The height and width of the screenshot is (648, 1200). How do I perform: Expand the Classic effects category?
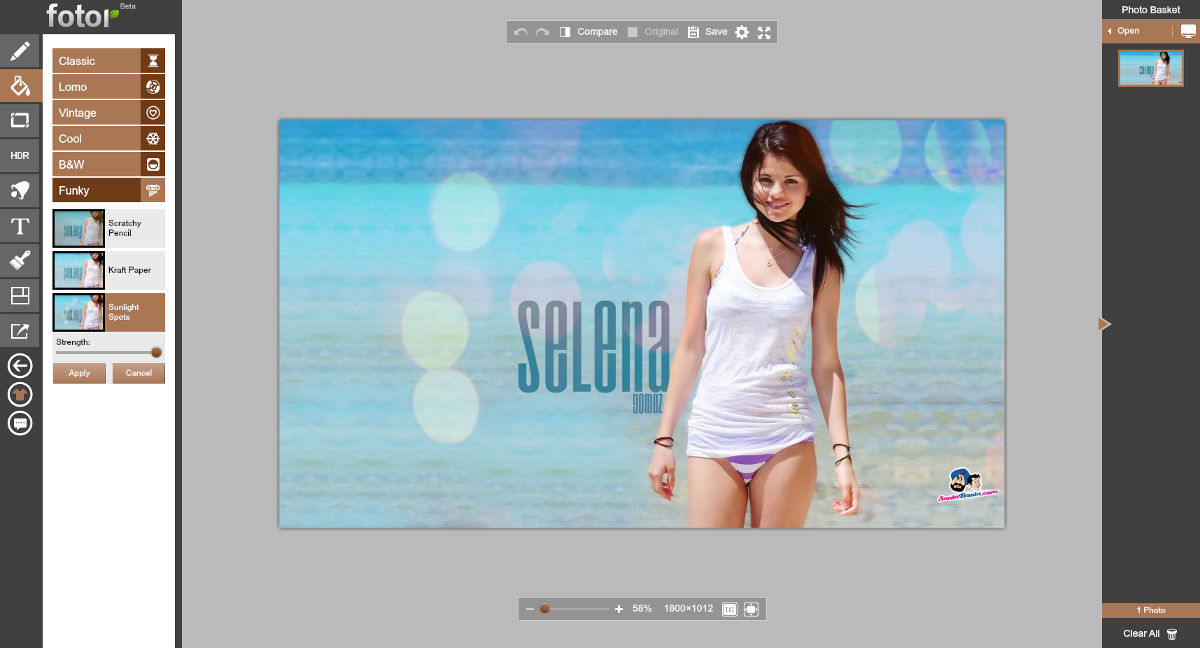[109, 61]
